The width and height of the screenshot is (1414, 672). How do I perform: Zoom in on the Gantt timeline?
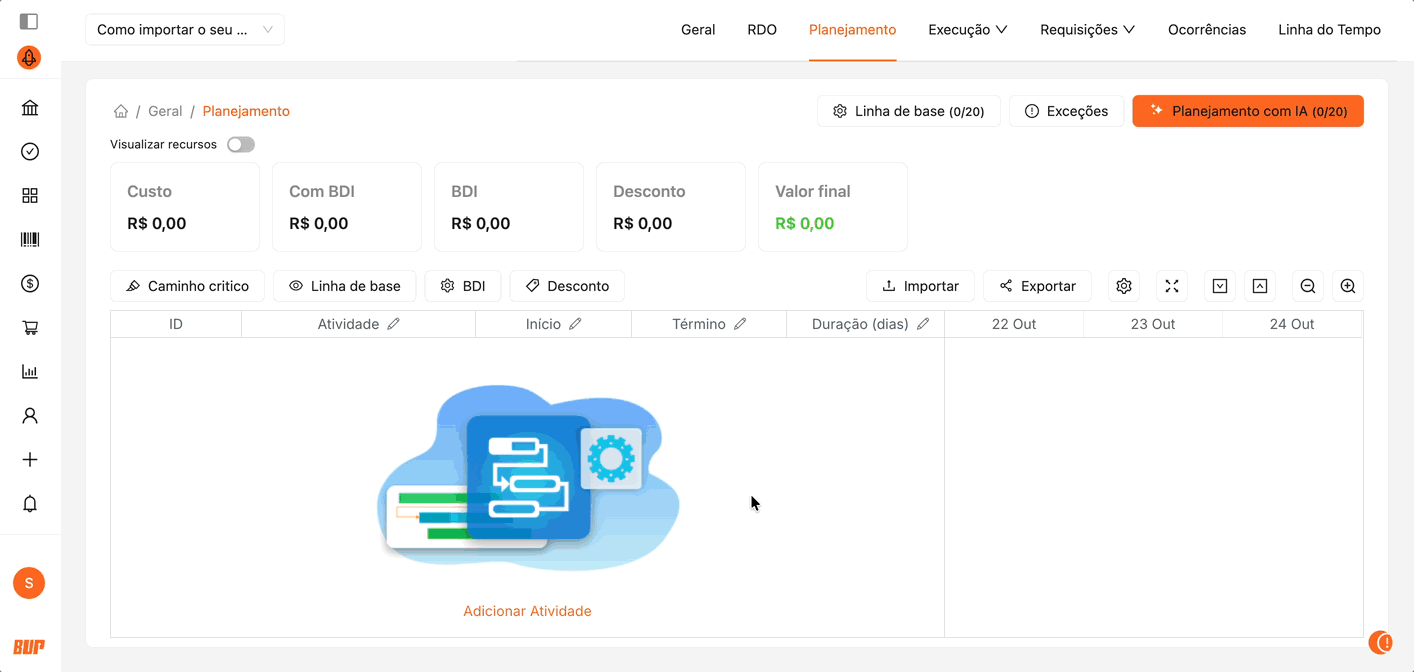[1348, 286]
